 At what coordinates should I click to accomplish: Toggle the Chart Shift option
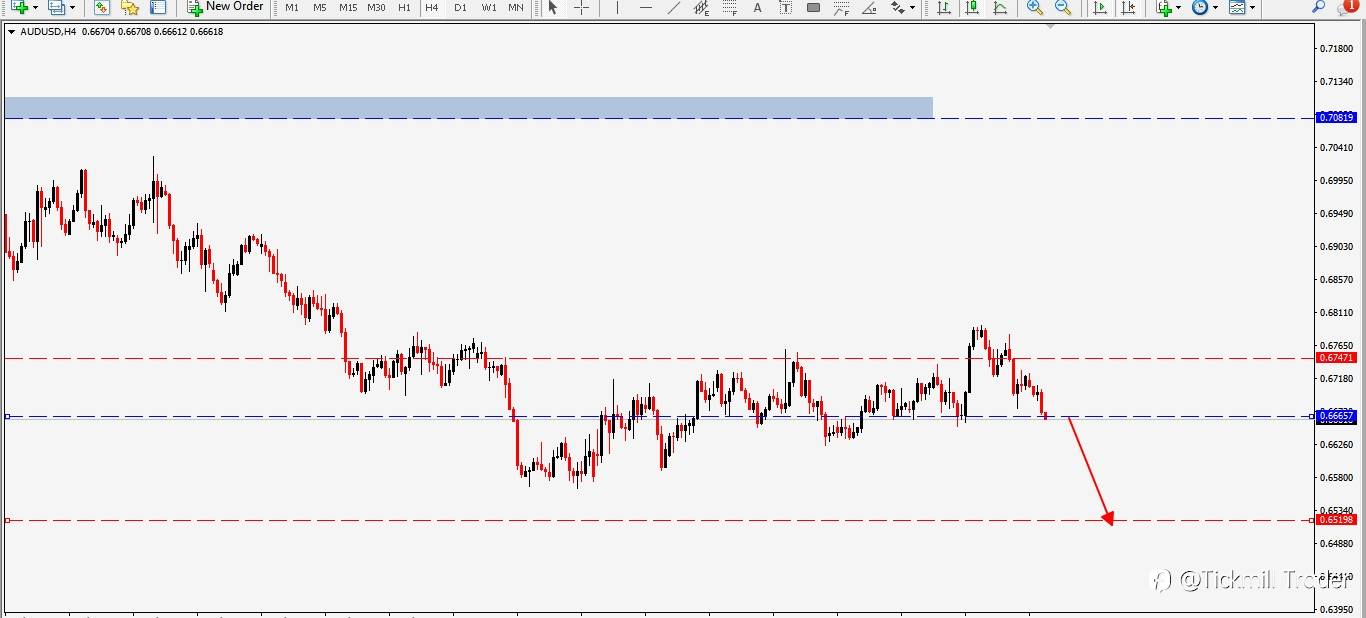click(1128, 7)
